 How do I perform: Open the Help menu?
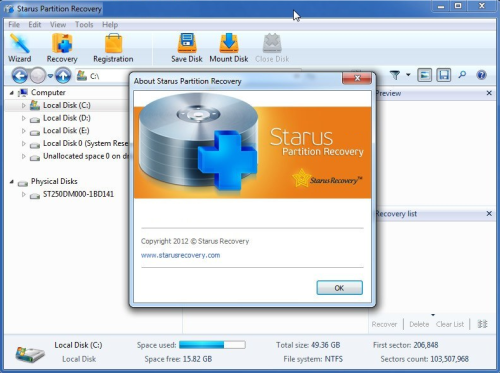110,25
